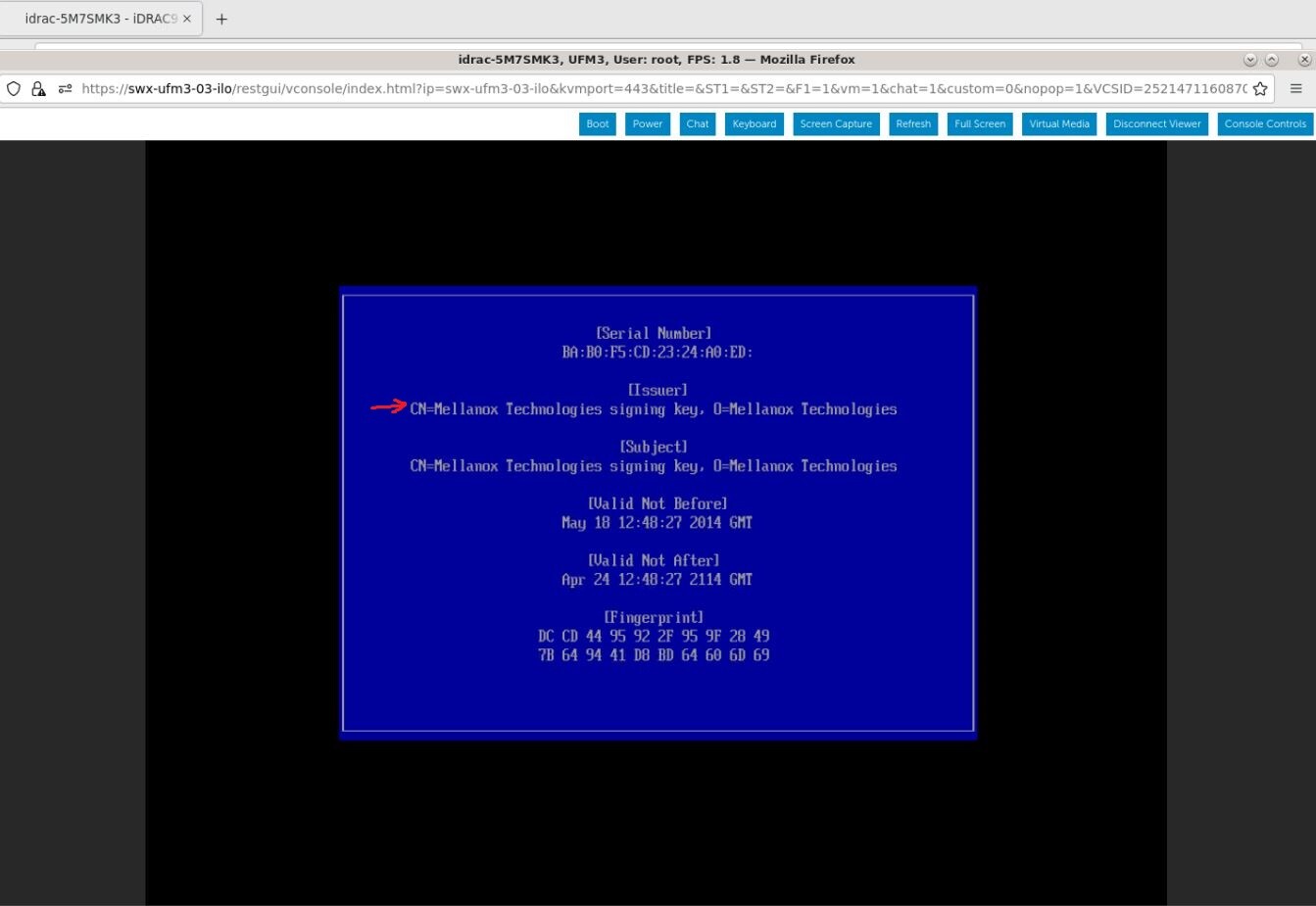Screen dimensions: 1316x906
Task: Open the site permissions icon beside the padlock
Action: (x=65, y=88)
